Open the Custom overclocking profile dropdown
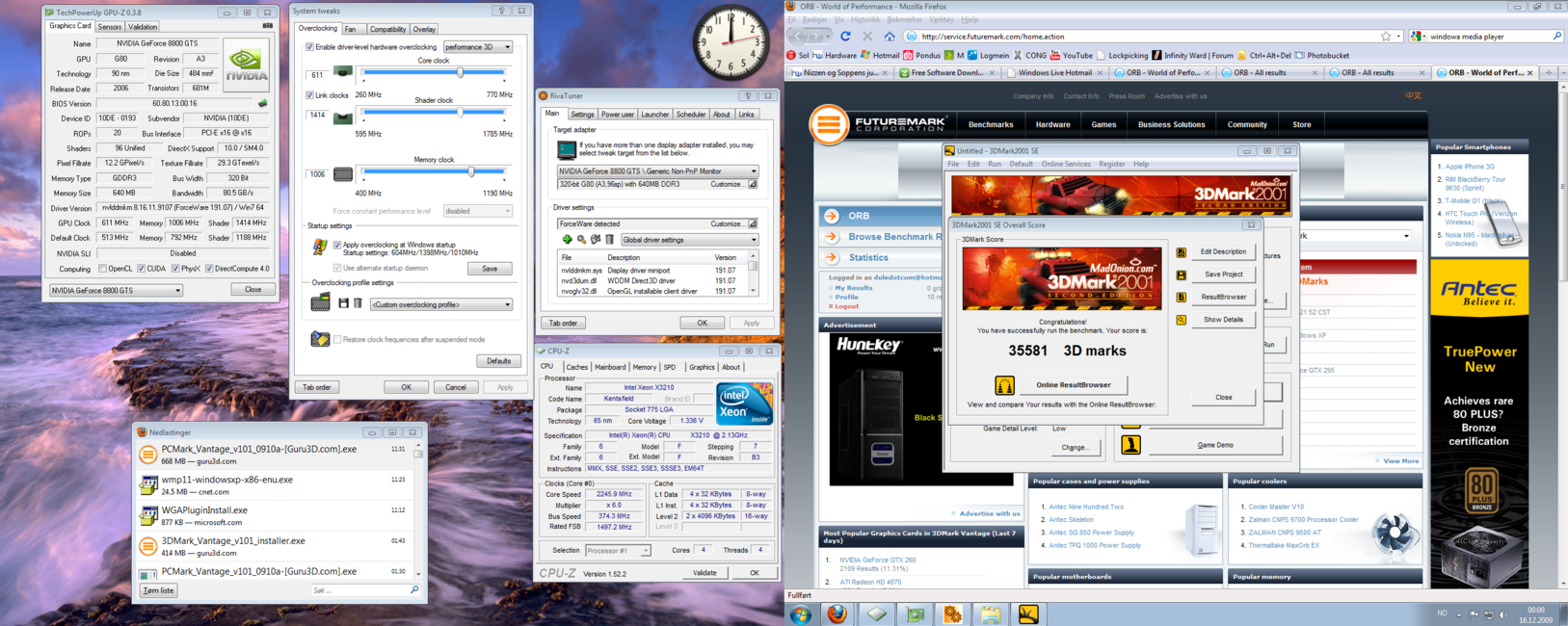This screenshot has height=626, width=1568. click(440, 304)
